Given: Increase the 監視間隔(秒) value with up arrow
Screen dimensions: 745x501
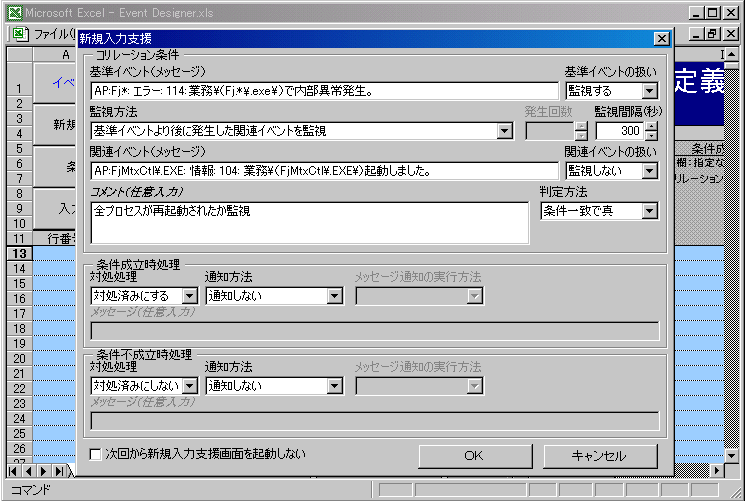Looking at the screenshot, I should coord(652,126).
